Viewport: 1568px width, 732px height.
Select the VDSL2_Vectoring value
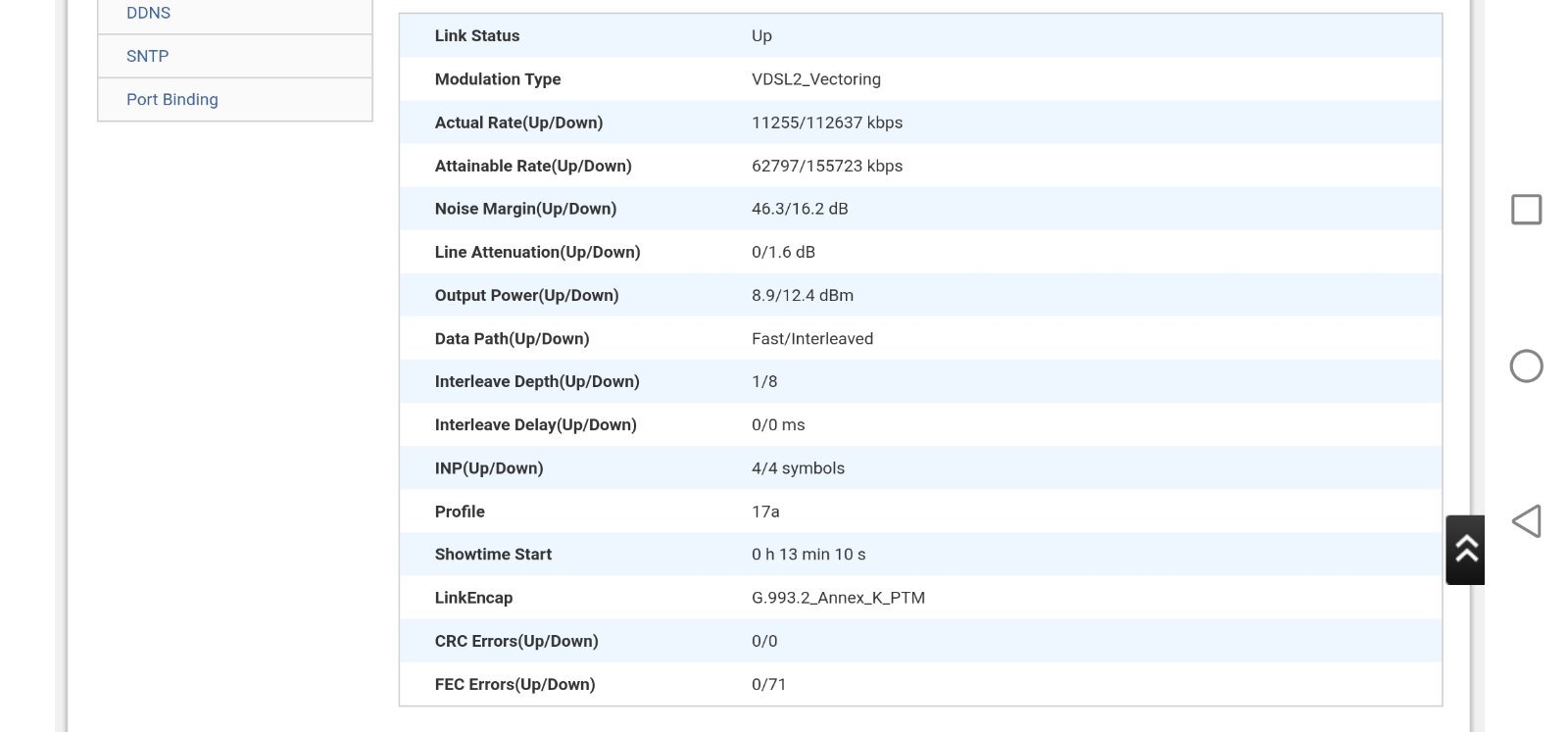click(x=816, y=79)
